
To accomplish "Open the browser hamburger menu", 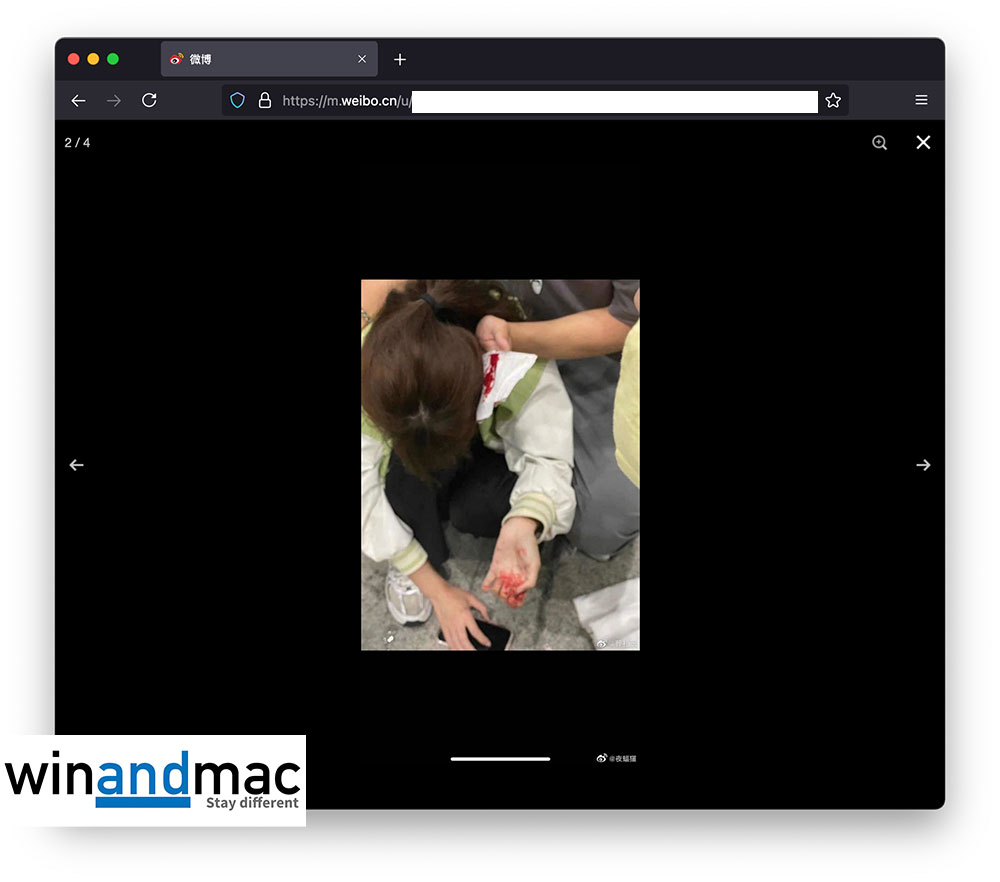I will [921, 100].
